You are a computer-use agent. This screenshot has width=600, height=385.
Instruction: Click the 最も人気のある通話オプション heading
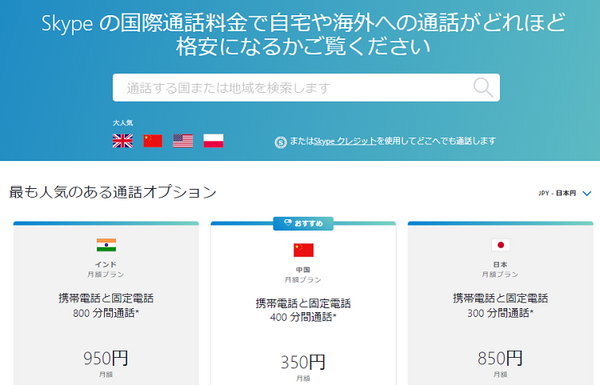(x=113, y=192)
